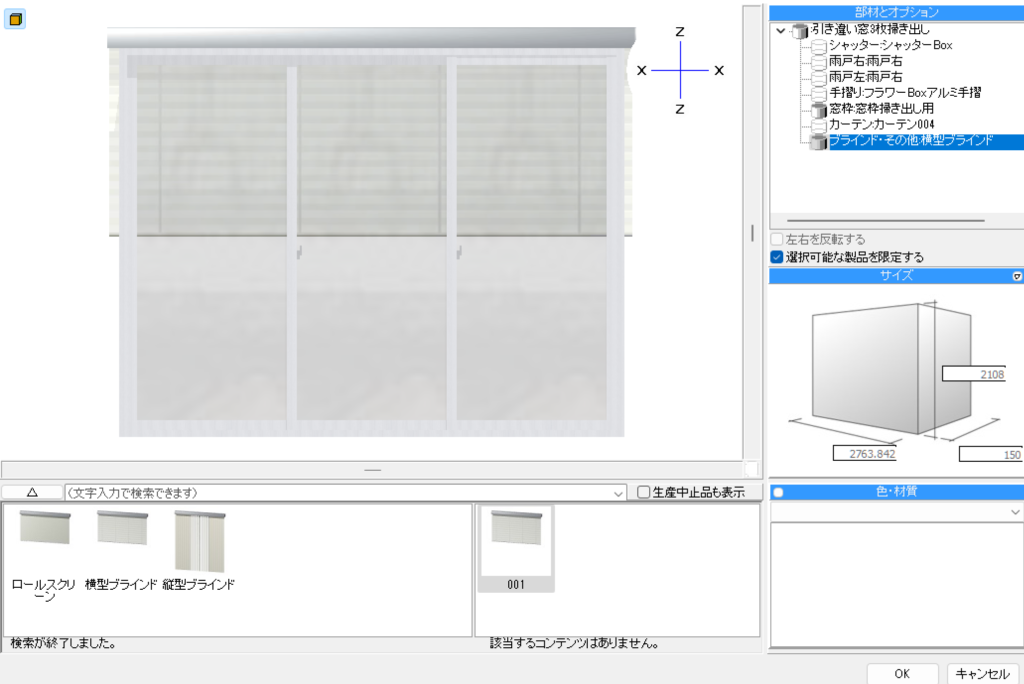Select シャッター:シャッターBox tree item
1024x684 pixels.
pyautogui.click(x=890, y=46)
